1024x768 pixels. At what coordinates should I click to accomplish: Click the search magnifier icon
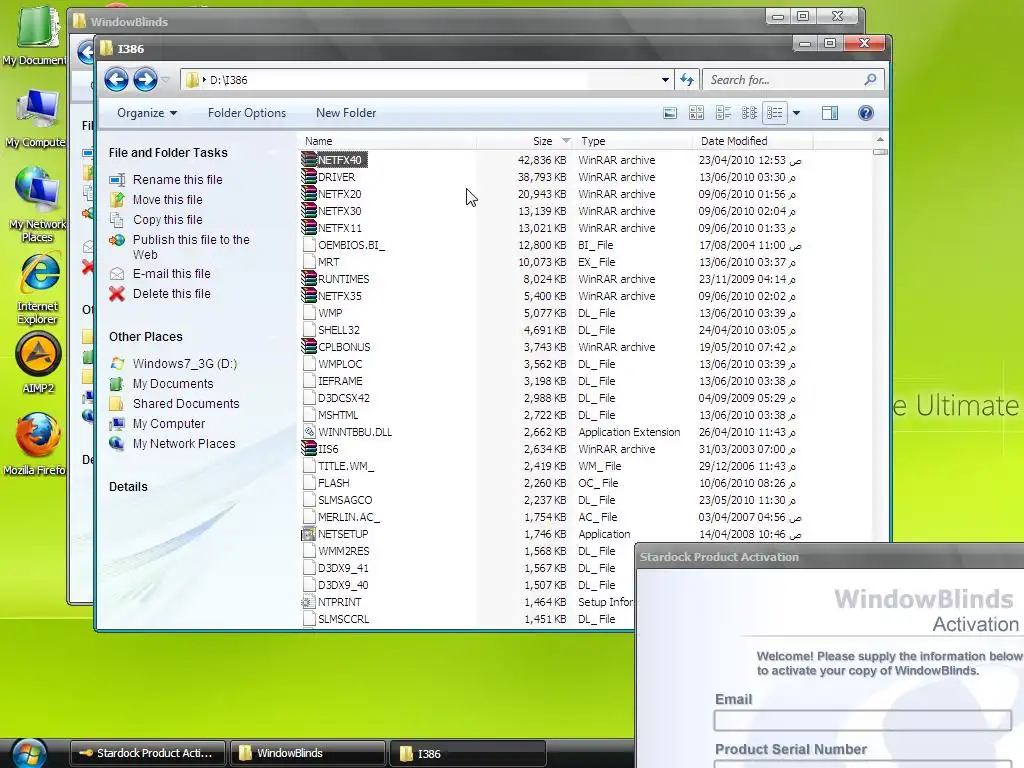click(x=870, y=80)
